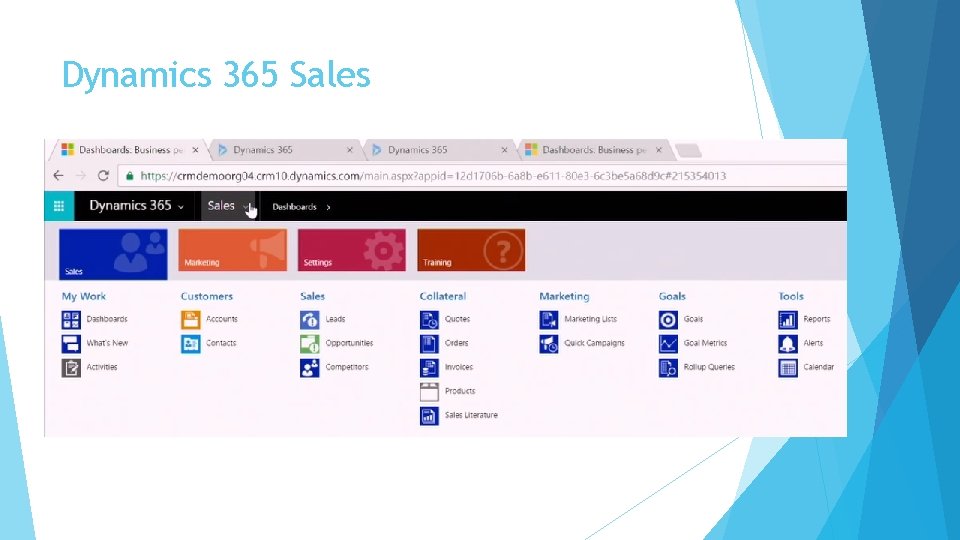
Task: Click the Quick Campaigns icon
Action: click(x=549, y=343)
